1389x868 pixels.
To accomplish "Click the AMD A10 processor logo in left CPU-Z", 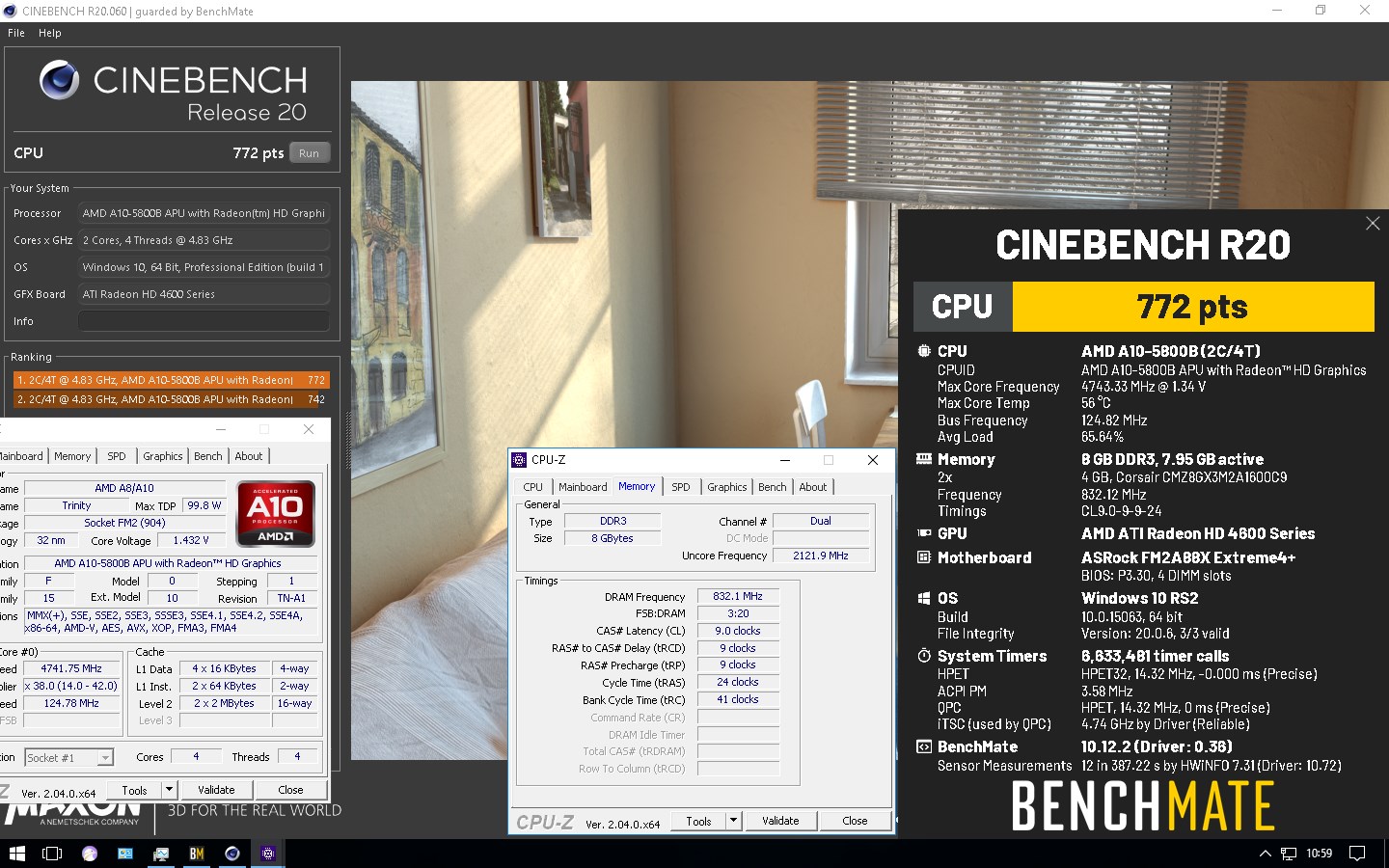I will tap(276, 514).
